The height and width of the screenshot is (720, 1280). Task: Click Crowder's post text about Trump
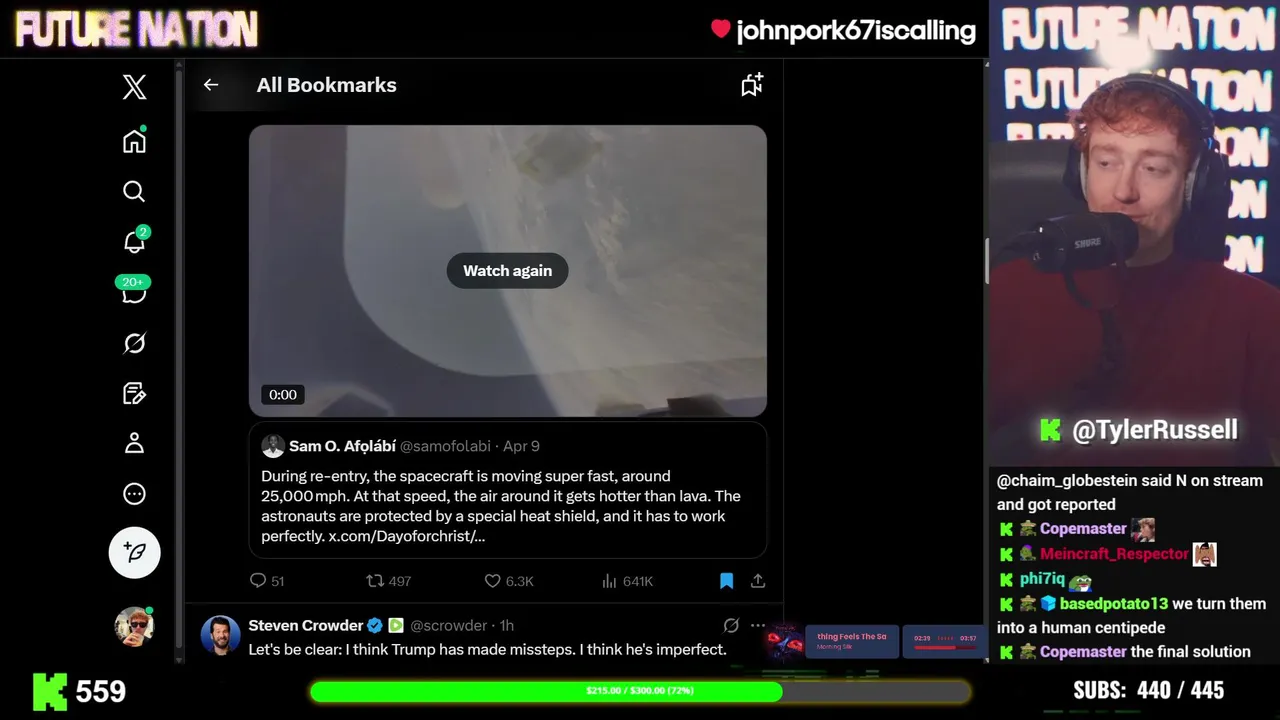pos(488,650)
